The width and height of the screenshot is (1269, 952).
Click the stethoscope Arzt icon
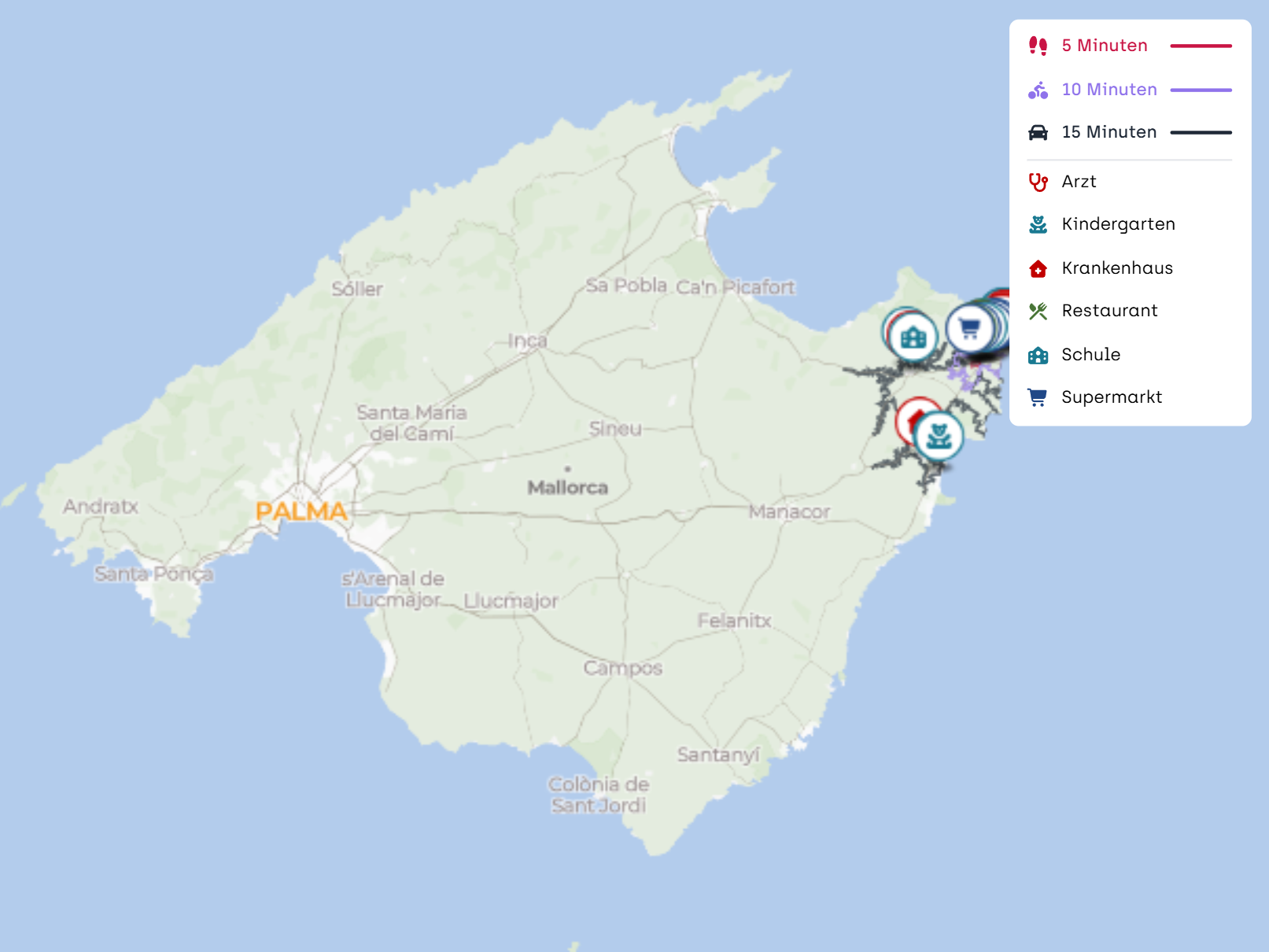1038,182
